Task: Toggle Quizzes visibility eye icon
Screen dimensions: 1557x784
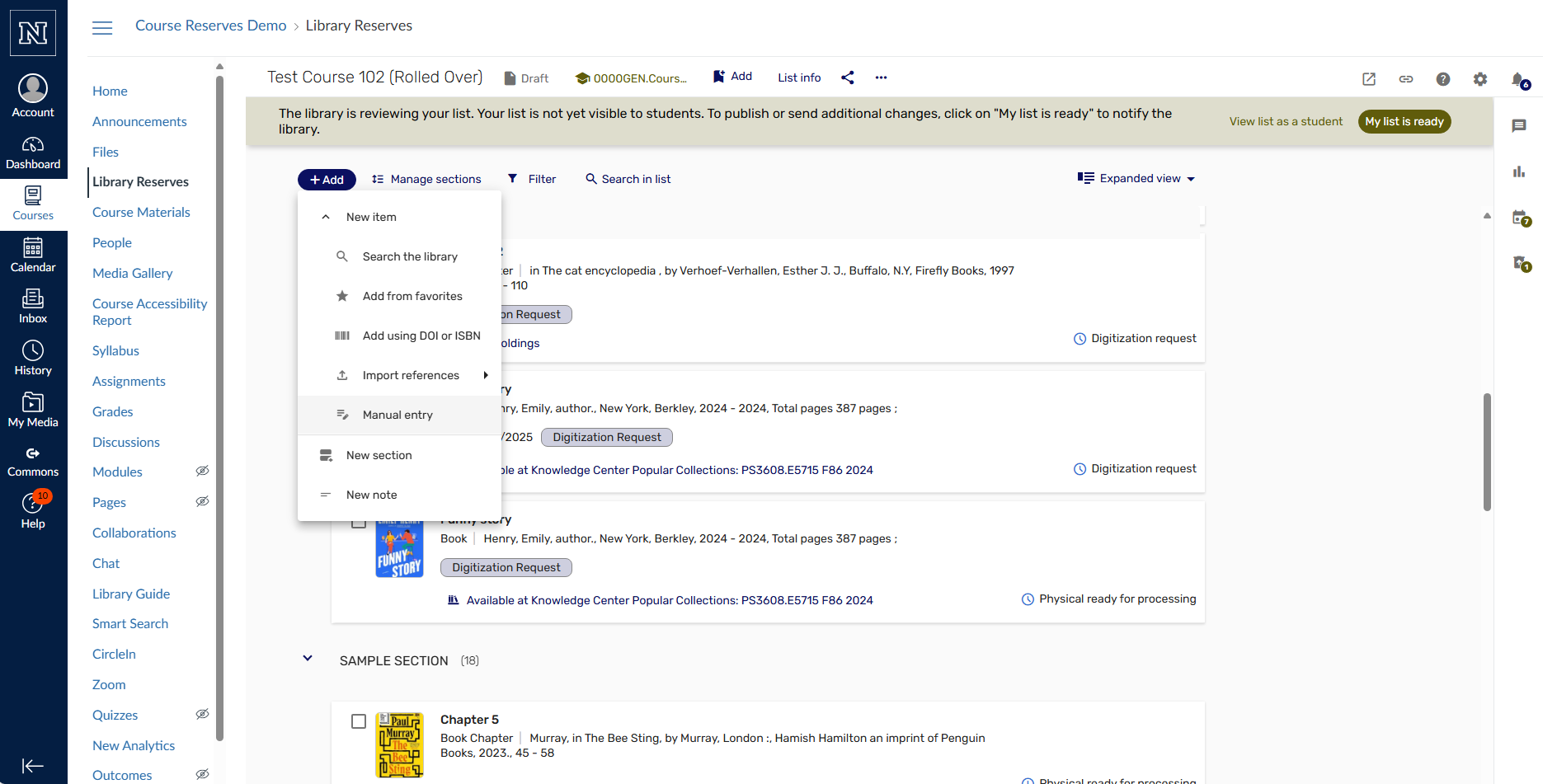Action: tap(202, 715)
